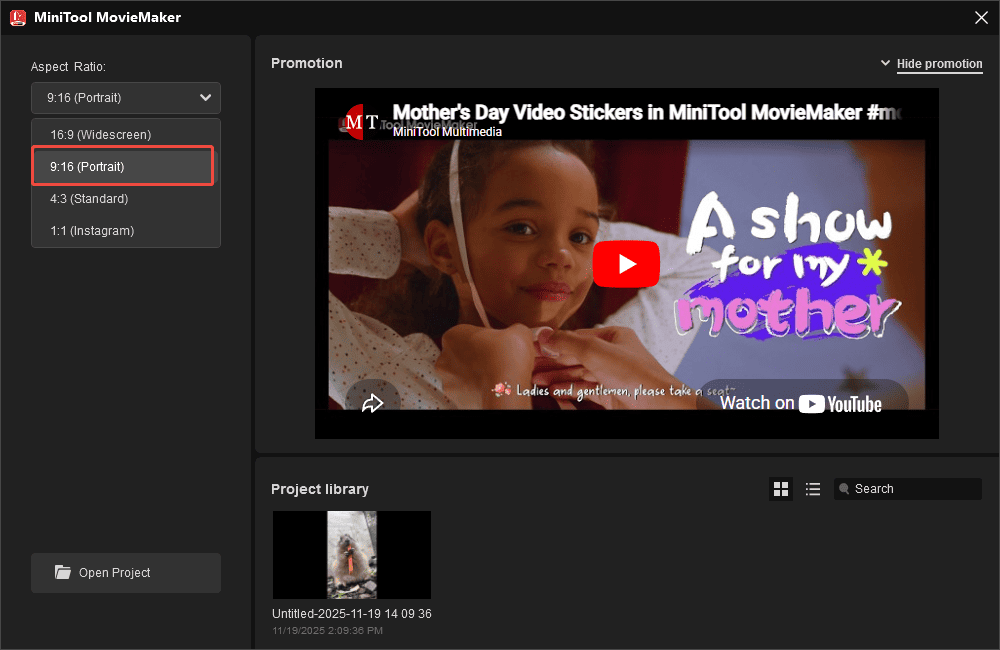Open the Untitled-2025-11-19 project thumbnail

point(351,554)
